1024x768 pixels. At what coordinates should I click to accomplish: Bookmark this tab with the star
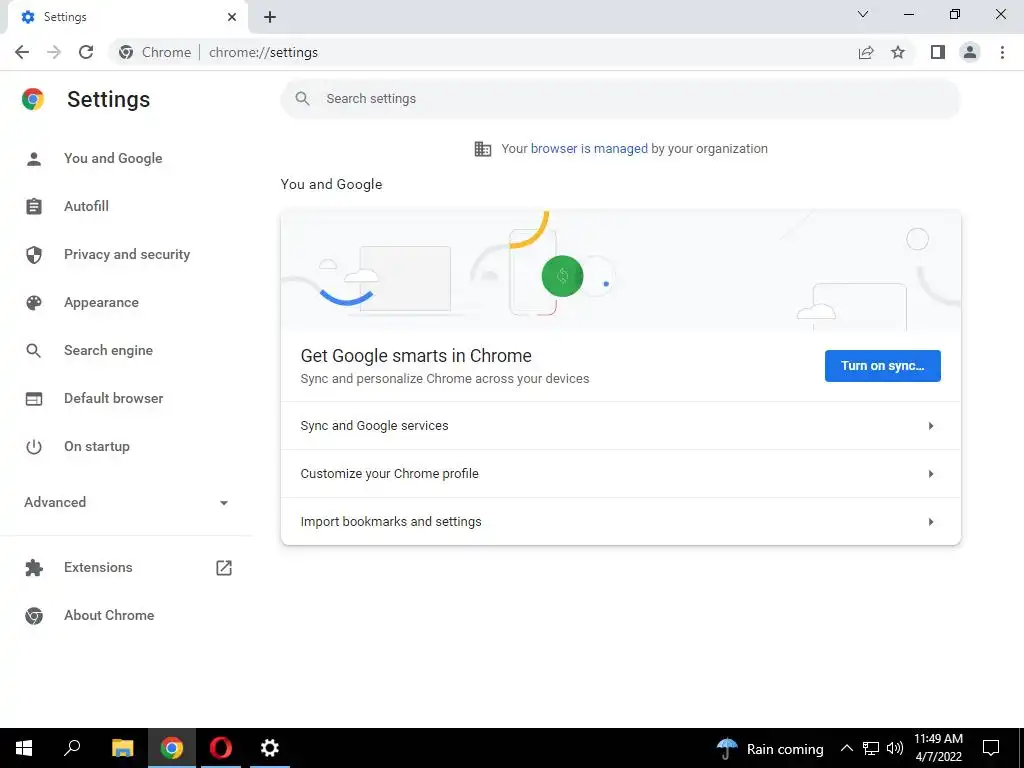pyautogui.click(x=898, y=52)
